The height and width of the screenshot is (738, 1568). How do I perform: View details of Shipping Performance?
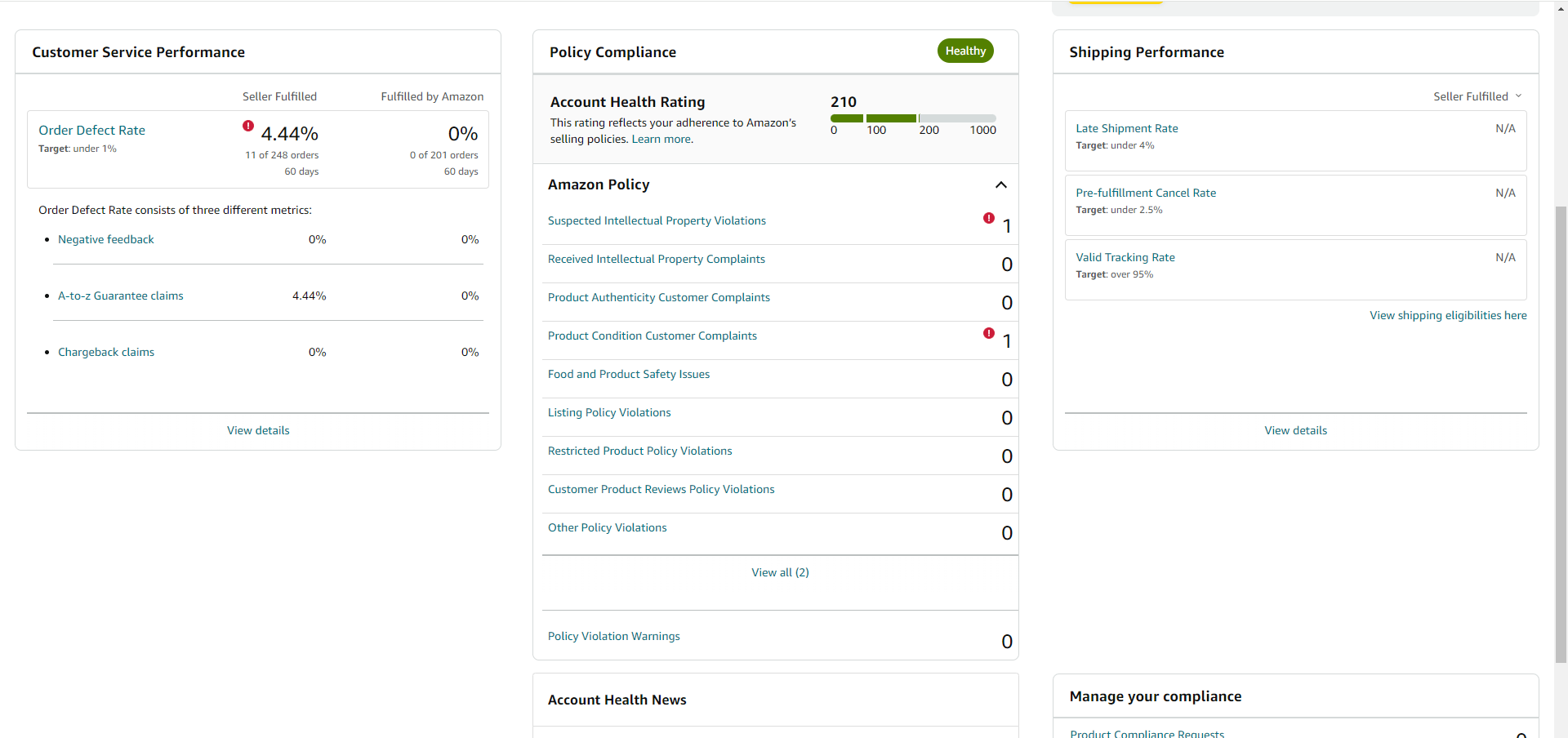click(1295, 430)
